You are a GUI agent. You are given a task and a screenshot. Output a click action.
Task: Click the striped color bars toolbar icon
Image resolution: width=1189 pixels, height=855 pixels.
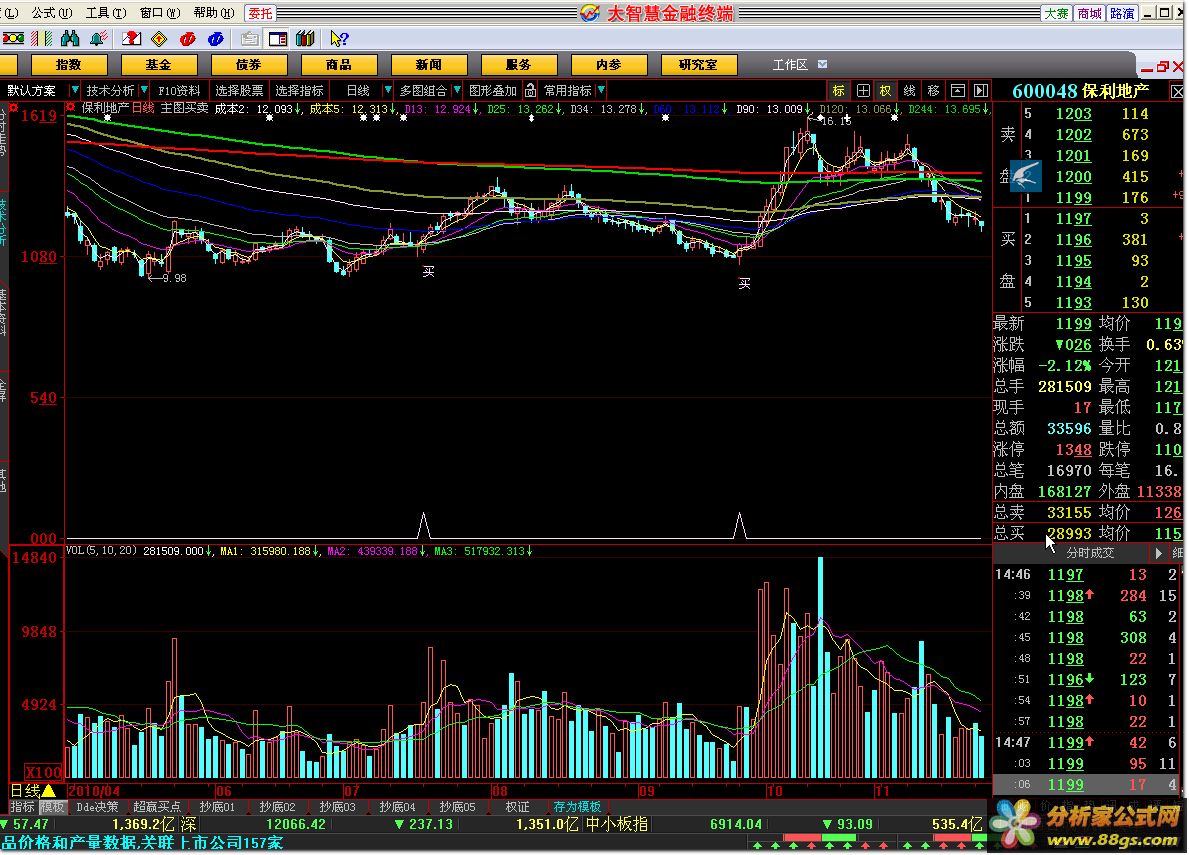[x=41, y=39]
